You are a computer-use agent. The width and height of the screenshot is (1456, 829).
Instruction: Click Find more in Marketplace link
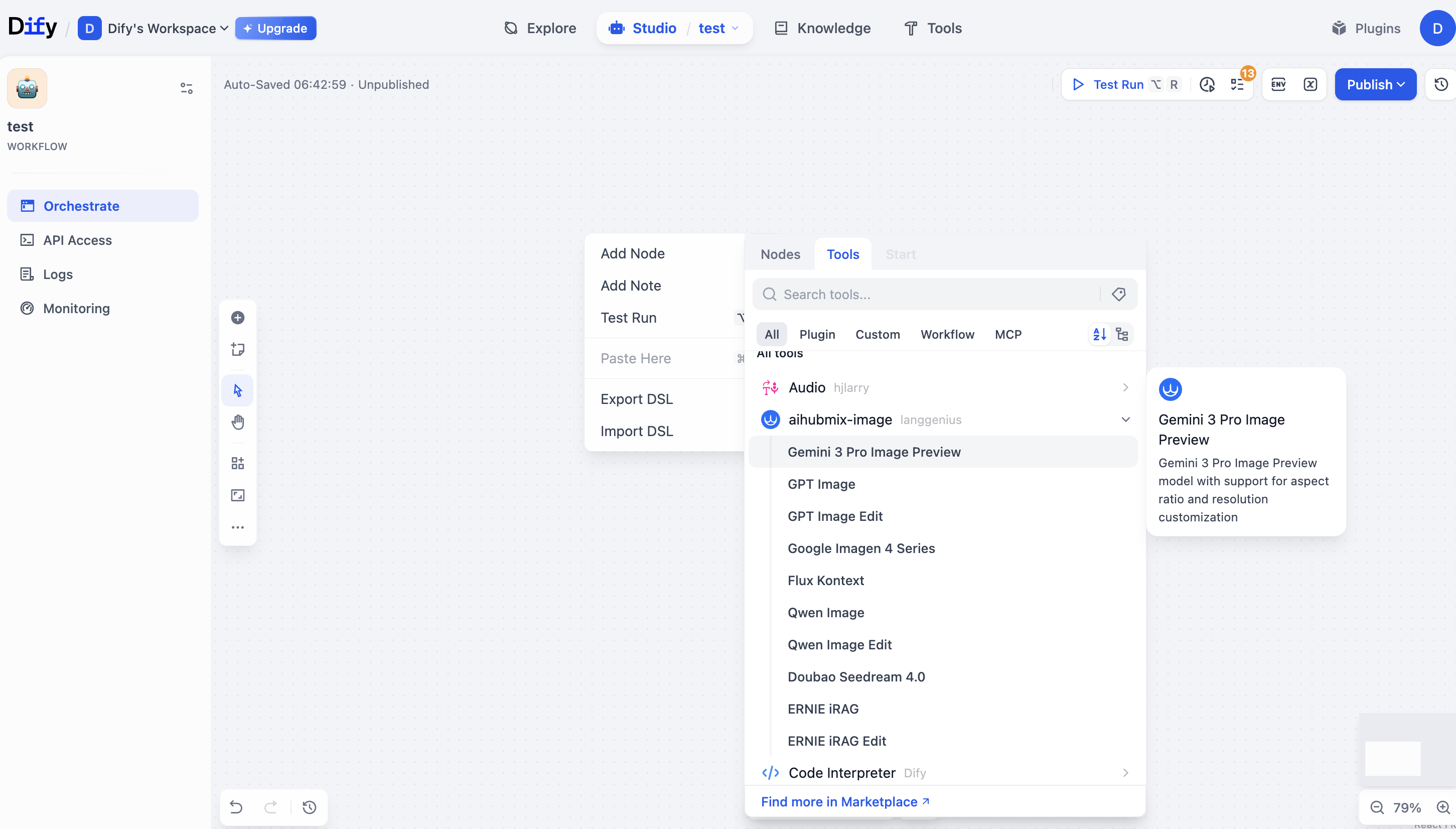pyautogui.click(x=845, y=802)
